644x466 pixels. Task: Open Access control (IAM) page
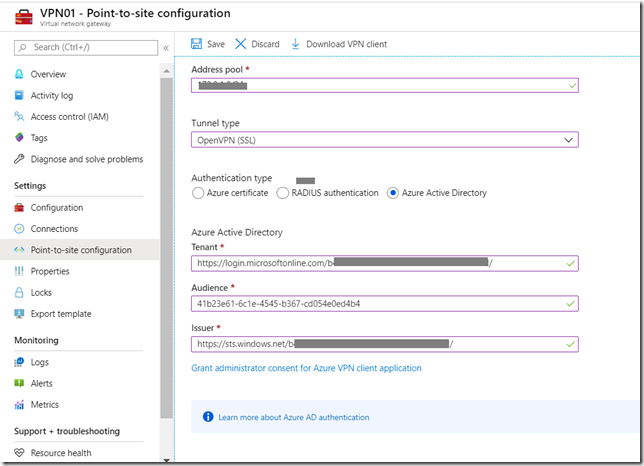pyautogui.click(x=69, y=117)
